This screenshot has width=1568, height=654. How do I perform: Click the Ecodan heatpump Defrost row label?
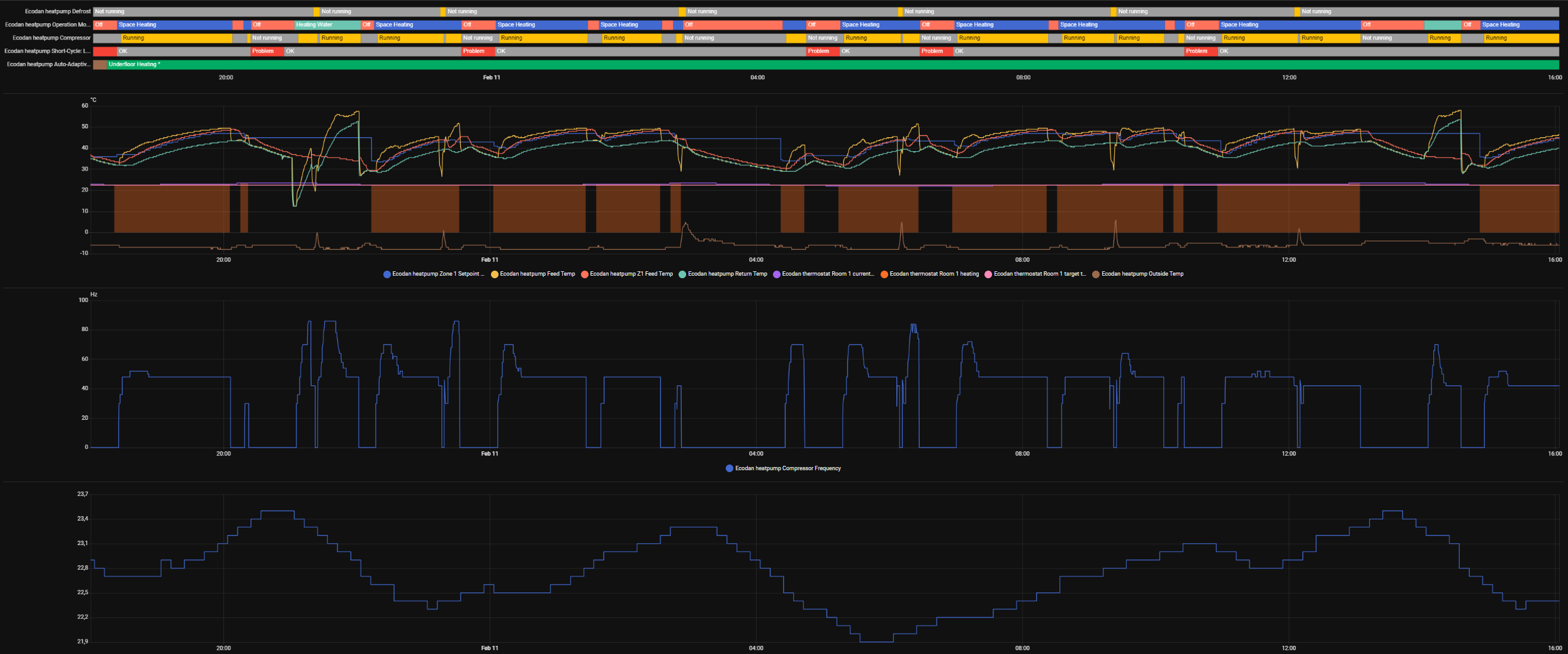pos(57,11)
